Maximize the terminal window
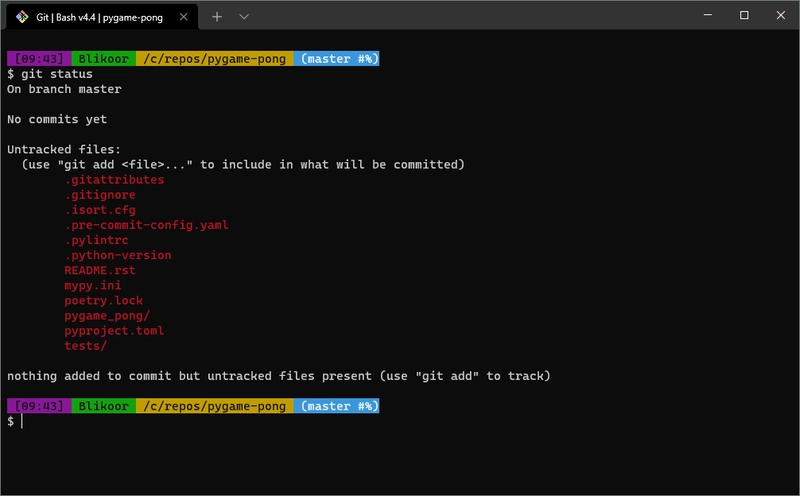 744,15
